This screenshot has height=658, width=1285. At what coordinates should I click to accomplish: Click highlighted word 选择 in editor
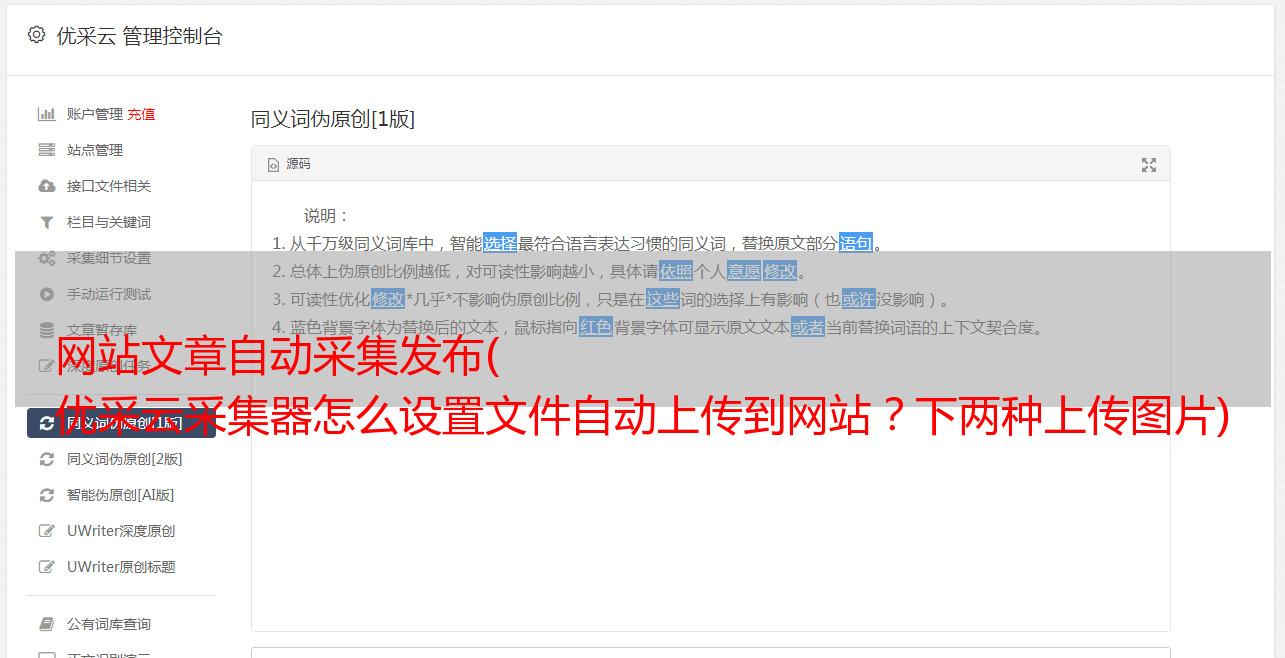(x=500, y=243)
